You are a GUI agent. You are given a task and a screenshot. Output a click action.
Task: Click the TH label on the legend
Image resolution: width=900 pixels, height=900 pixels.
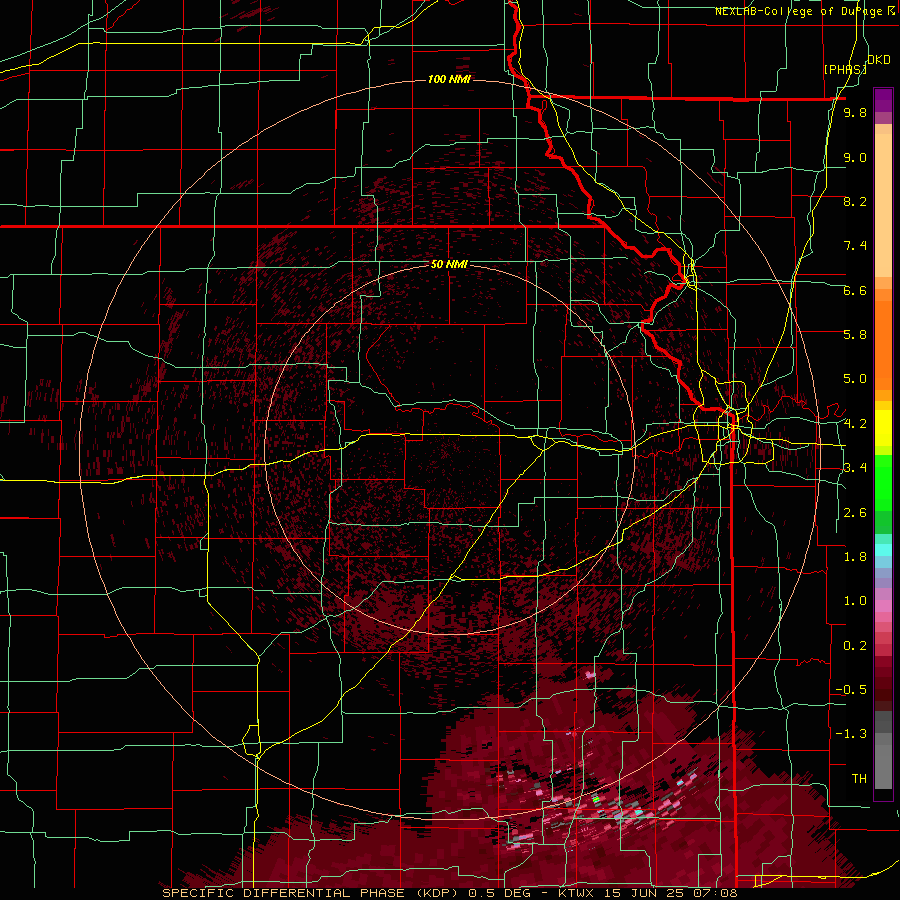[859, 779]
